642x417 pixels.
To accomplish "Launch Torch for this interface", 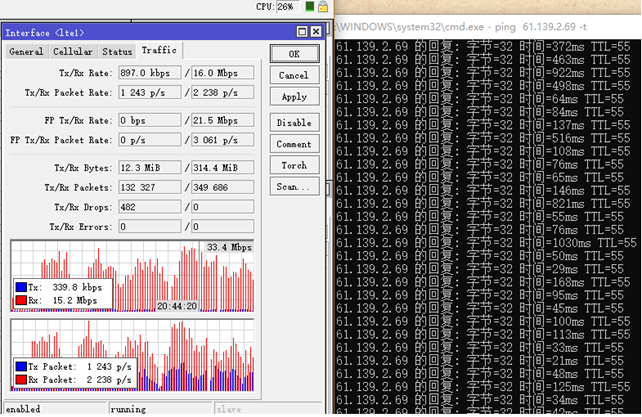I will pos(293,166).
